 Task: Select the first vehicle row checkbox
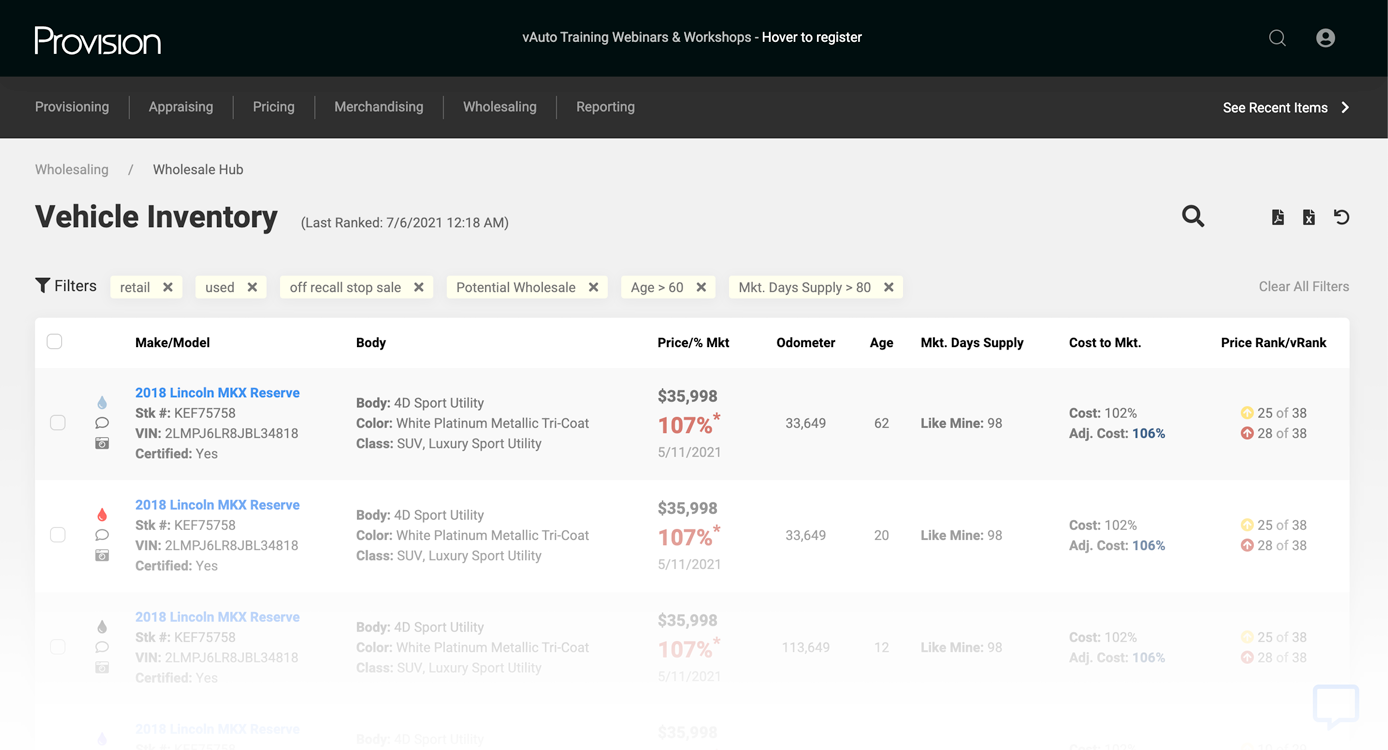pyautogui.click(x=57, y=423)
